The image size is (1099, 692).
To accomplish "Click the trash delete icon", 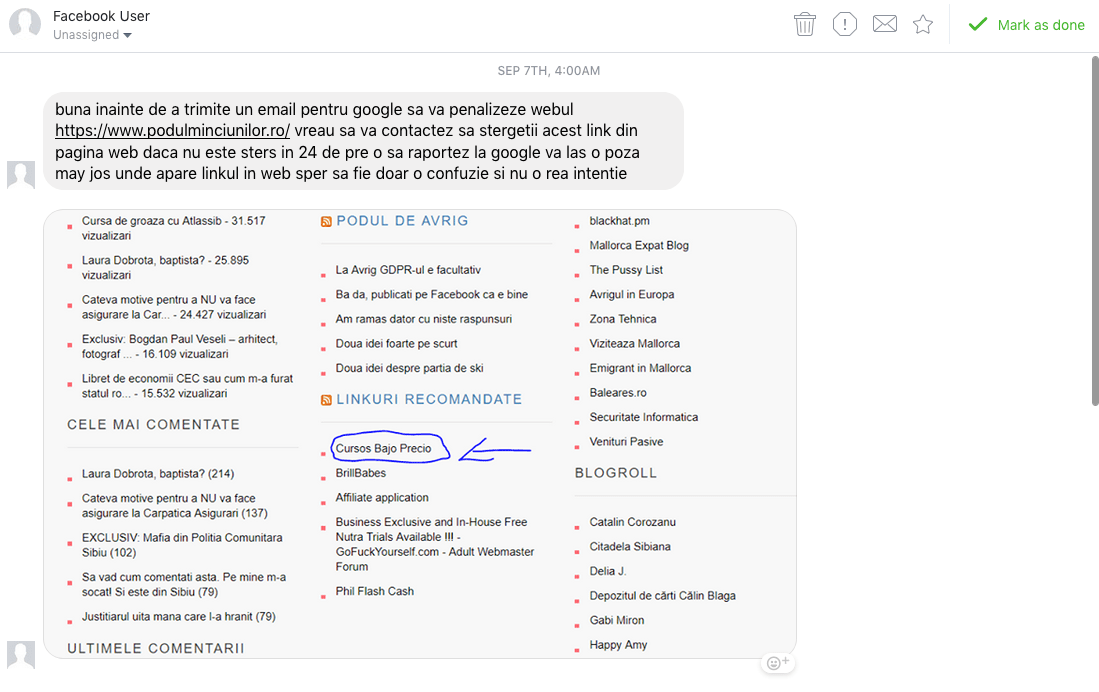I will click(805, 25).
